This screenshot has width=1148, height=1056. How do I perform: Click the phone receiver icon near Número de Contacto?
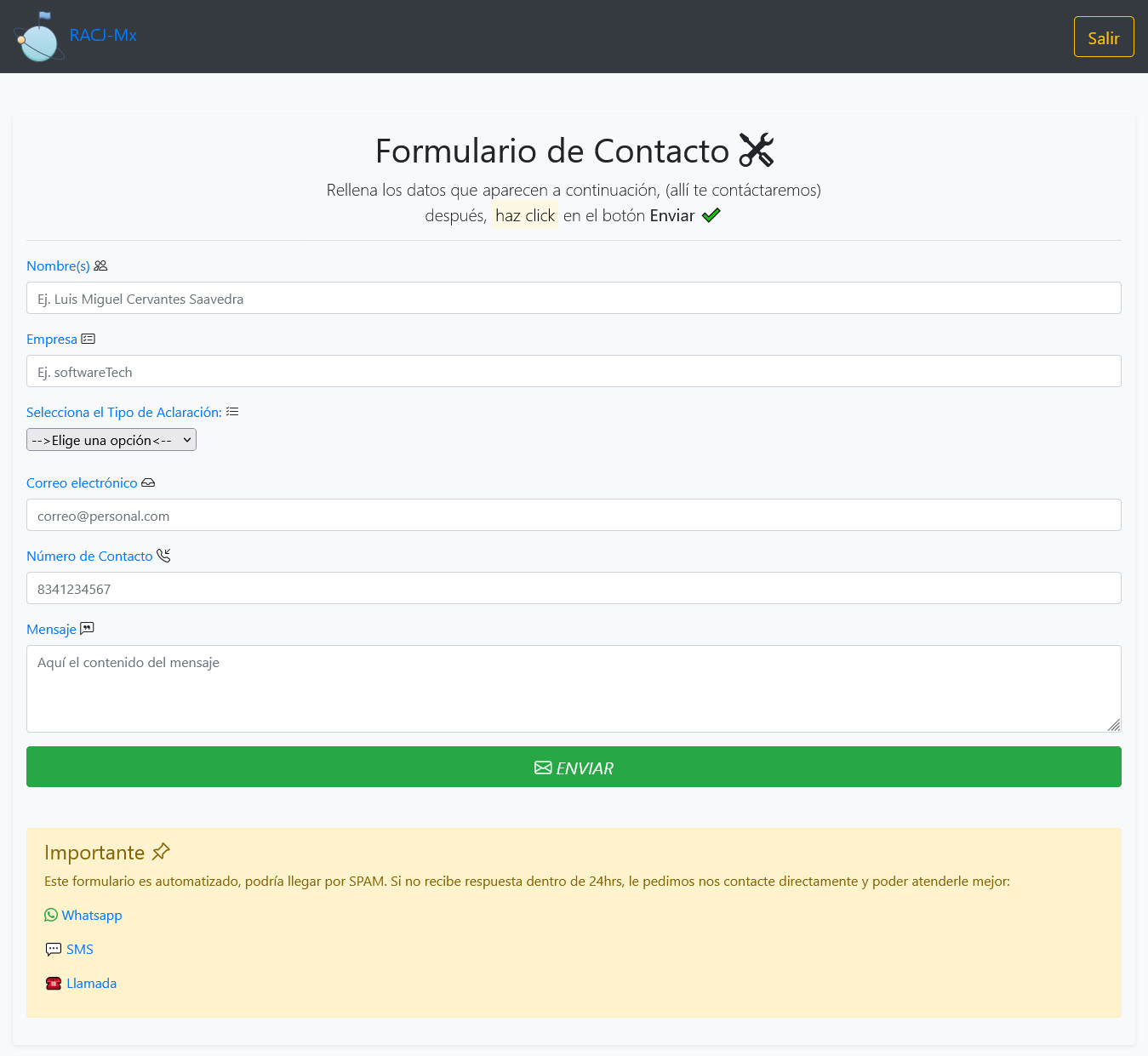164,555
